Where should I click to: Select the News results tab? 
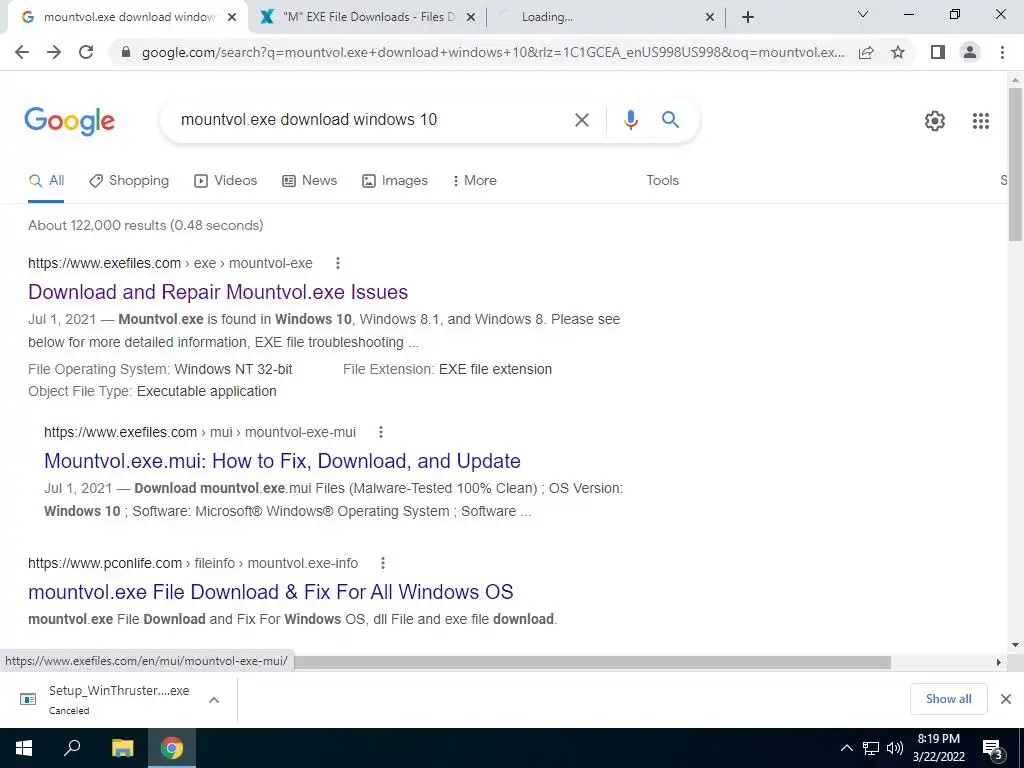click(310, 181)
